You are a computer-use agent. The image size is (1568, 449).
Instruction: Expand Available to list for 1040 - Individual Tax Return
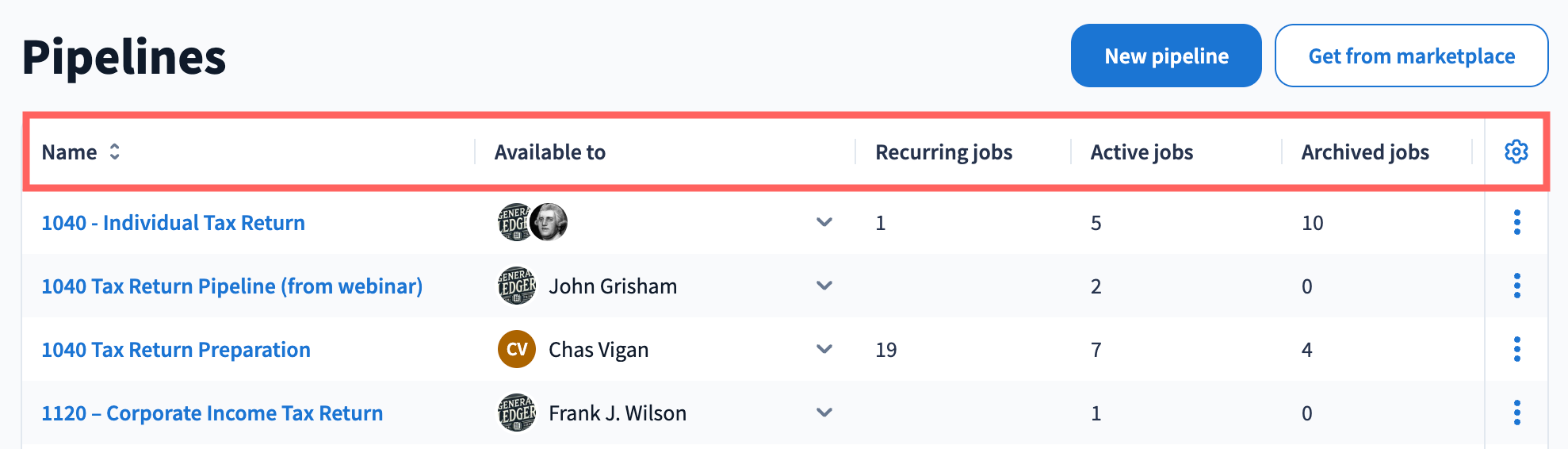point(824,223)
